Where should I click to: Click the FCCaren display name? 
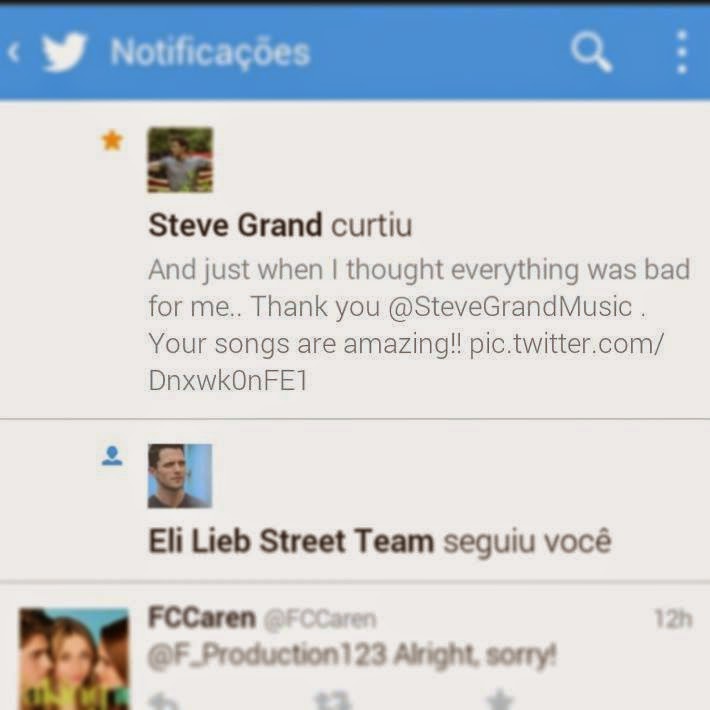(202, 618)
